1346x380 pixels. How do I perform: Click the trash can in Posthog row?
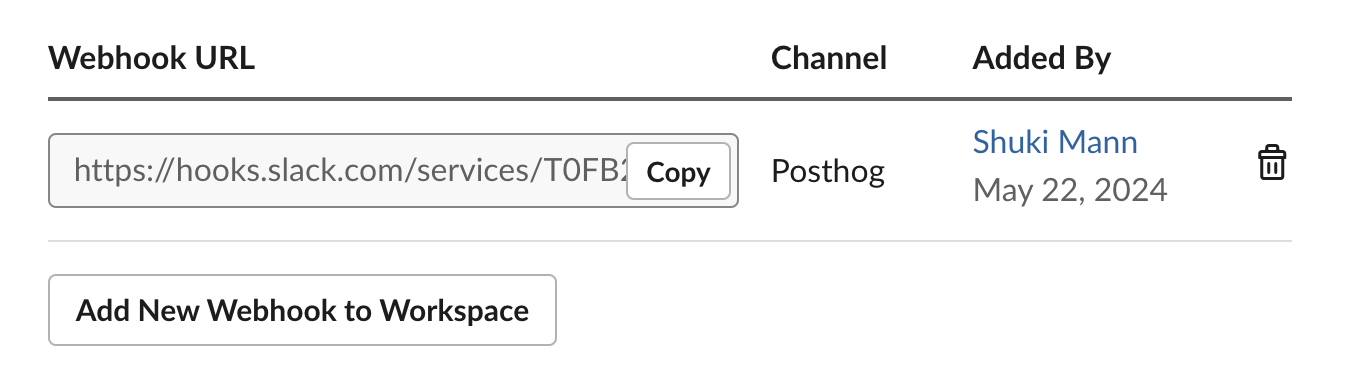point(1271,163)
